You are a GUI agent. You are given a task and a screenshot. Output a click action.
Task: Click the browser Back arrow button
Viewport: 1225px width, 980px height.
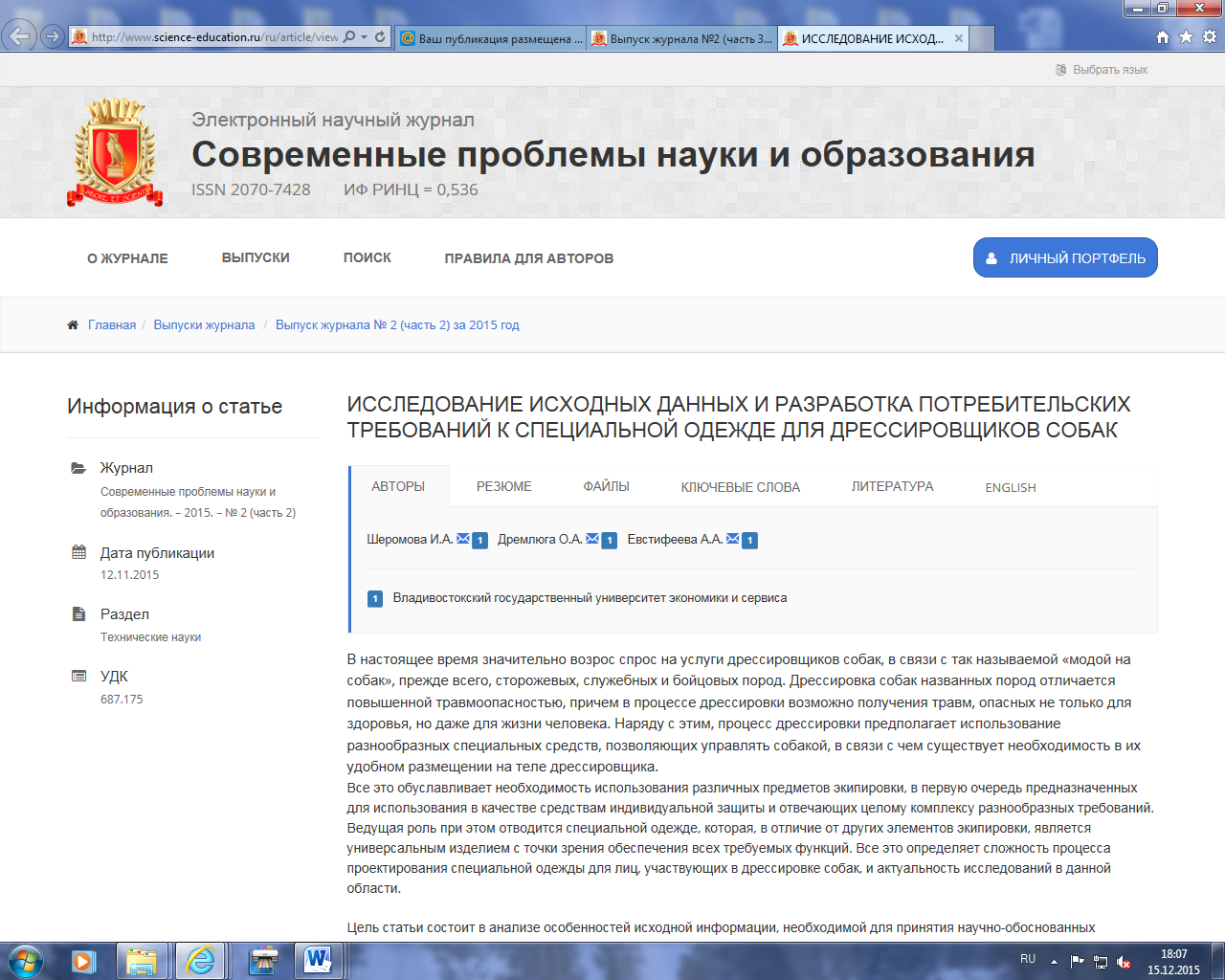[20, 36]
